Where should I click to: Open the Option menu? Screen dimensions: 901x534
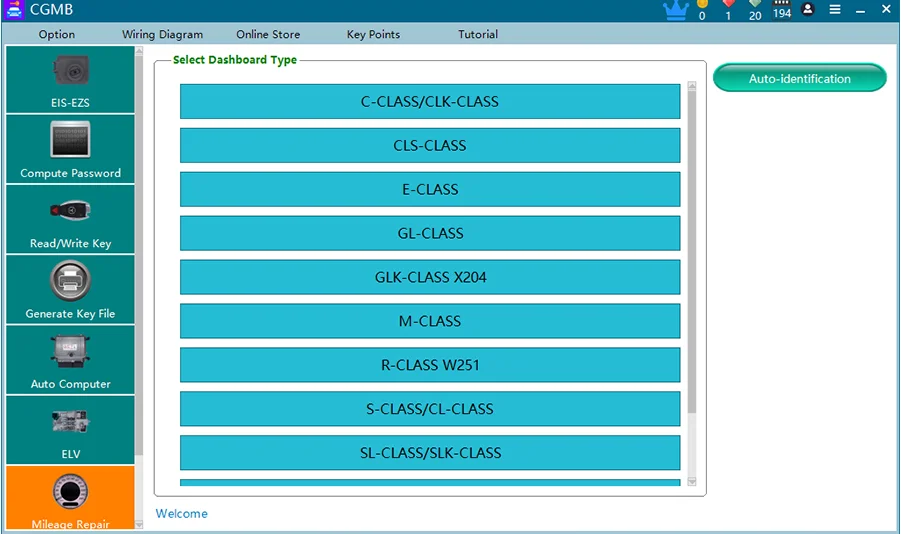point(56,34)
